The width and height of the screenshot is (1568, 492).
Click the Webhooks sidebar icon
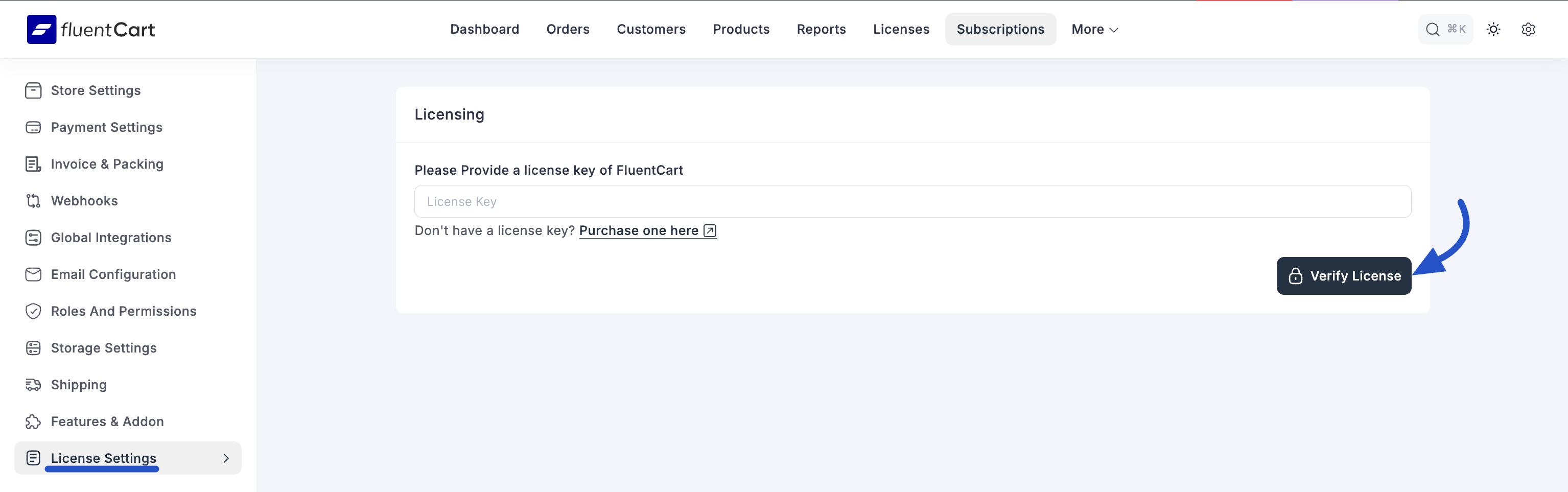tap(34, 201)
